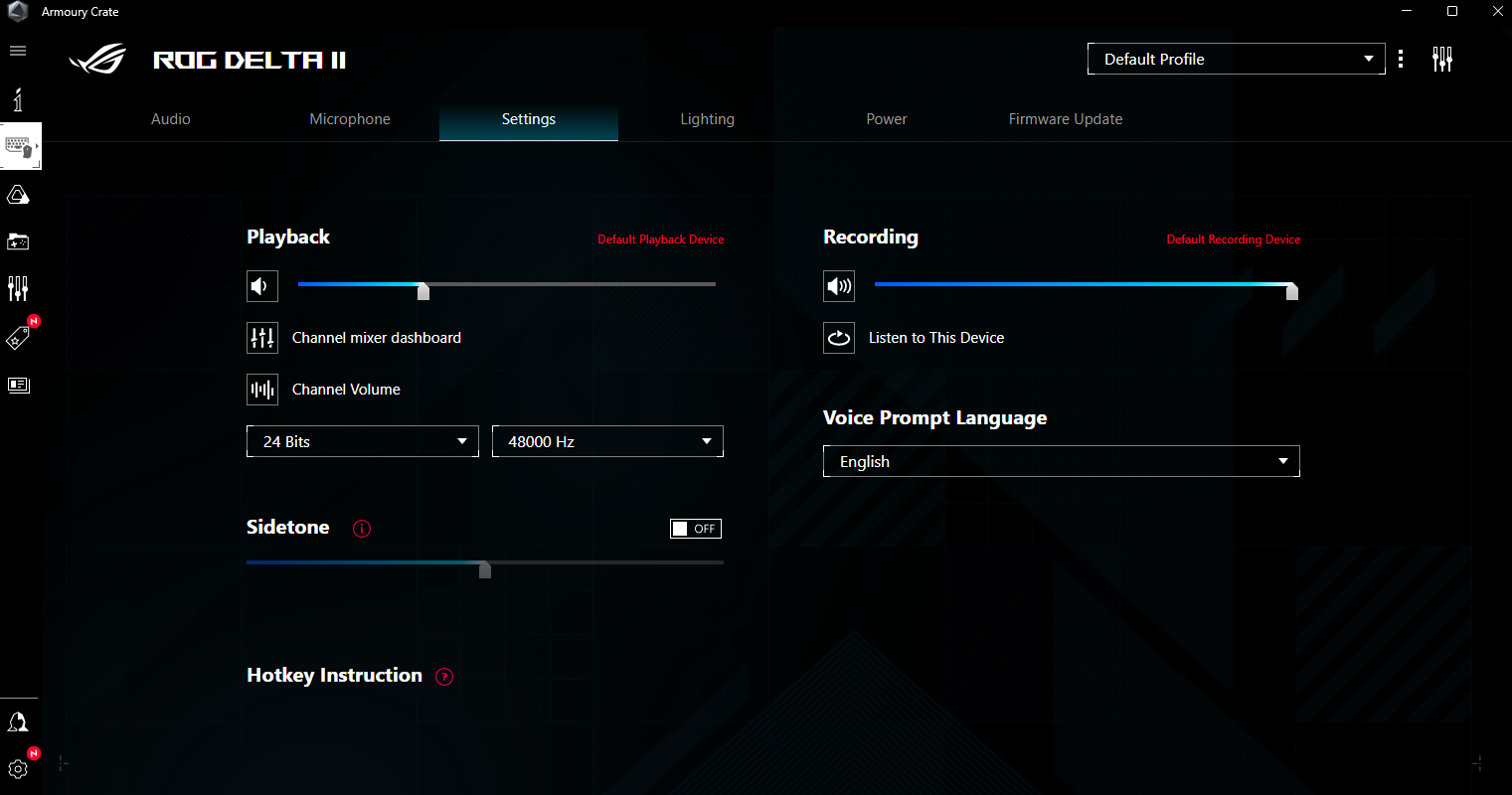Switch to the Microphone tab
This screenshot has width=1512, height=795.
click(x=350, y=119)
